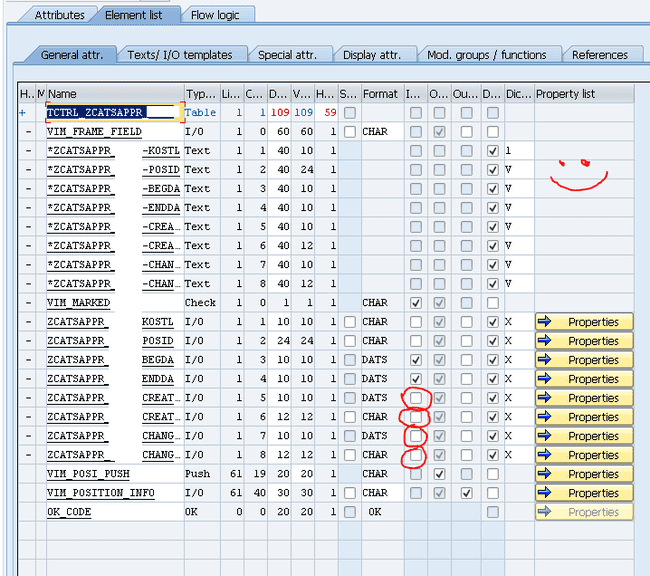Switch to the References tab

(x=600, y=55)
